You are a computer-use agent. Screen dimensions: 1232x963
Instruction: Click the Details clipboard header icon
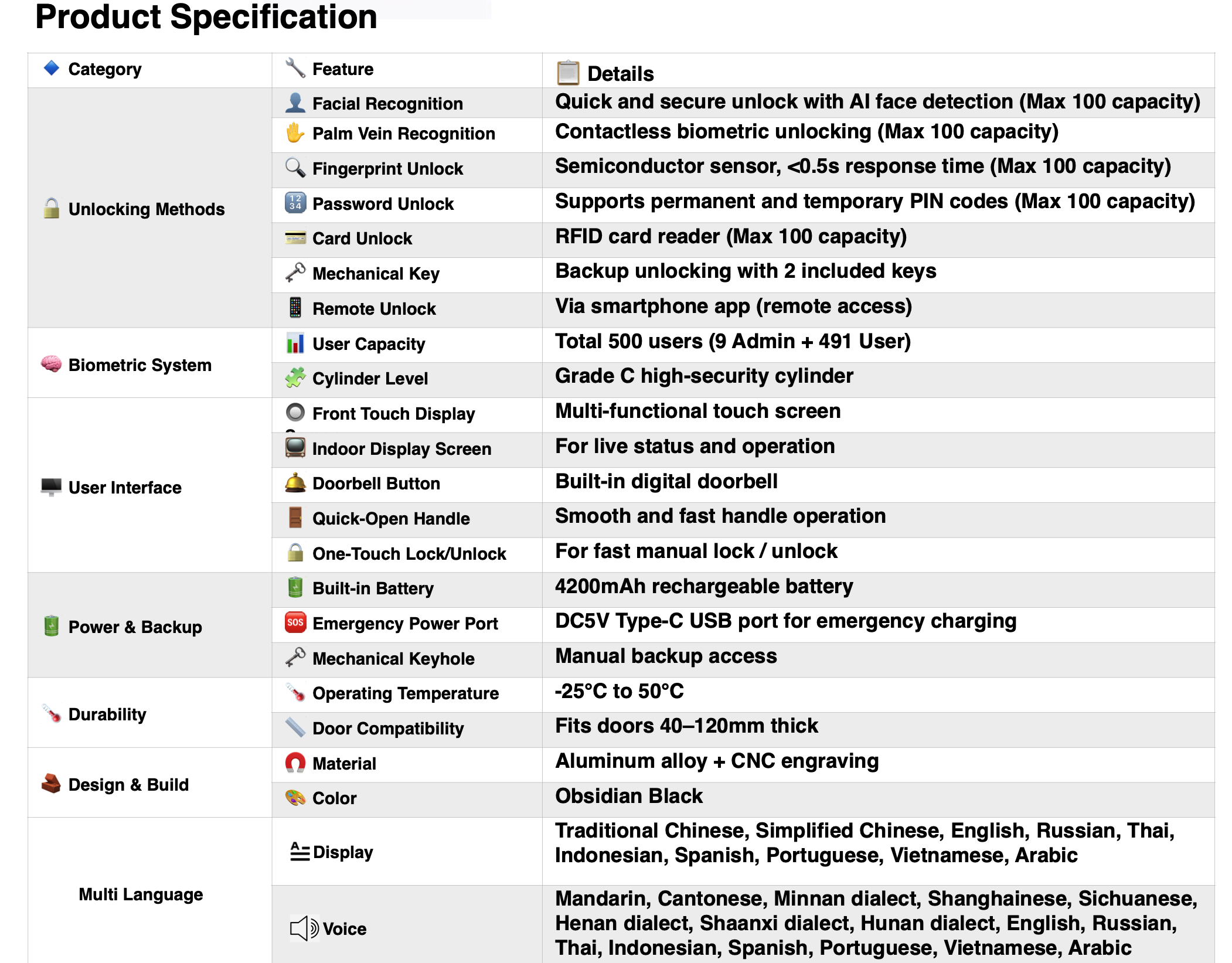(567, 73)
